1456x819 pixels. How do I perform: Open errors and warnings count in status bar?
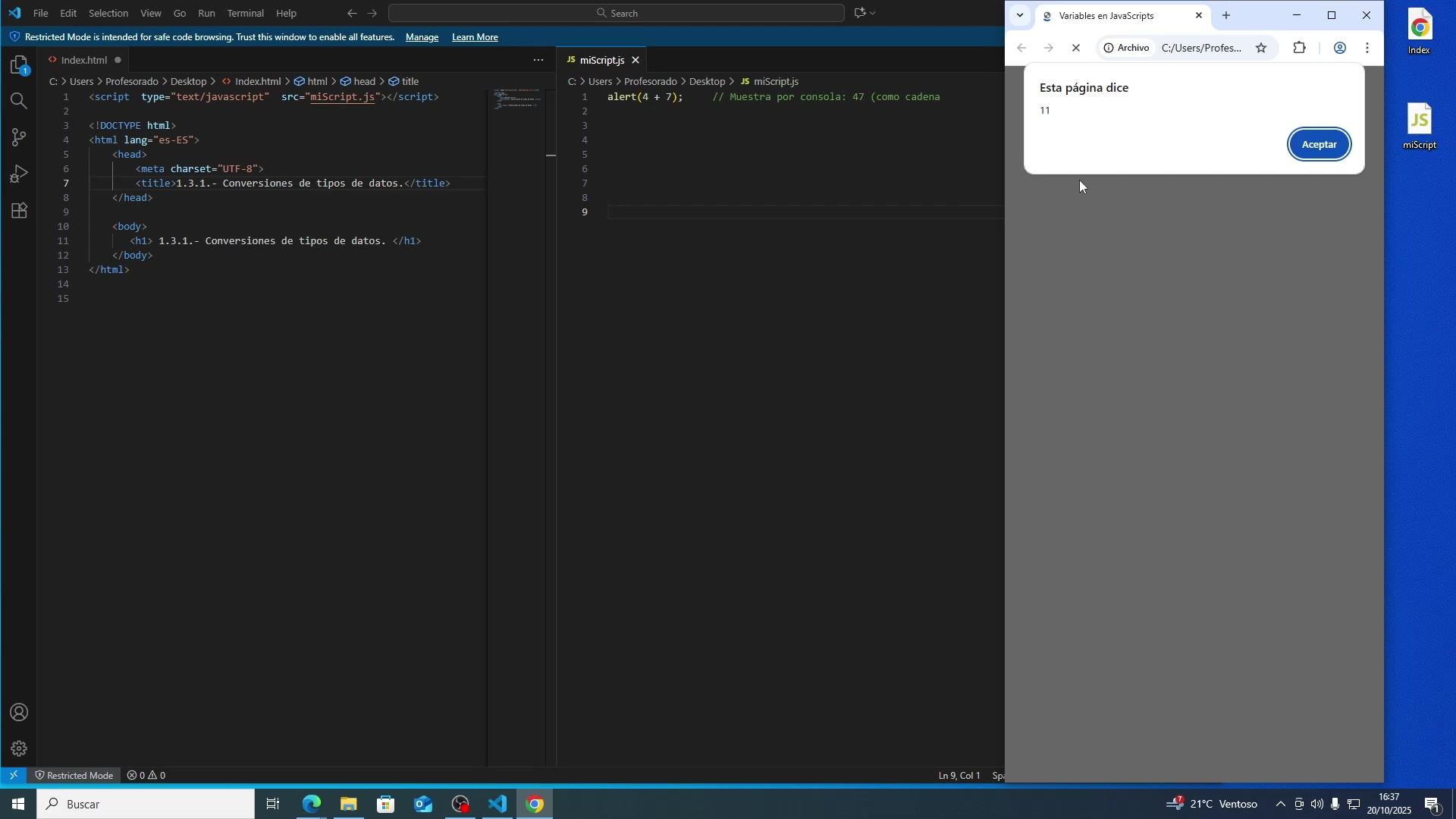146,776
